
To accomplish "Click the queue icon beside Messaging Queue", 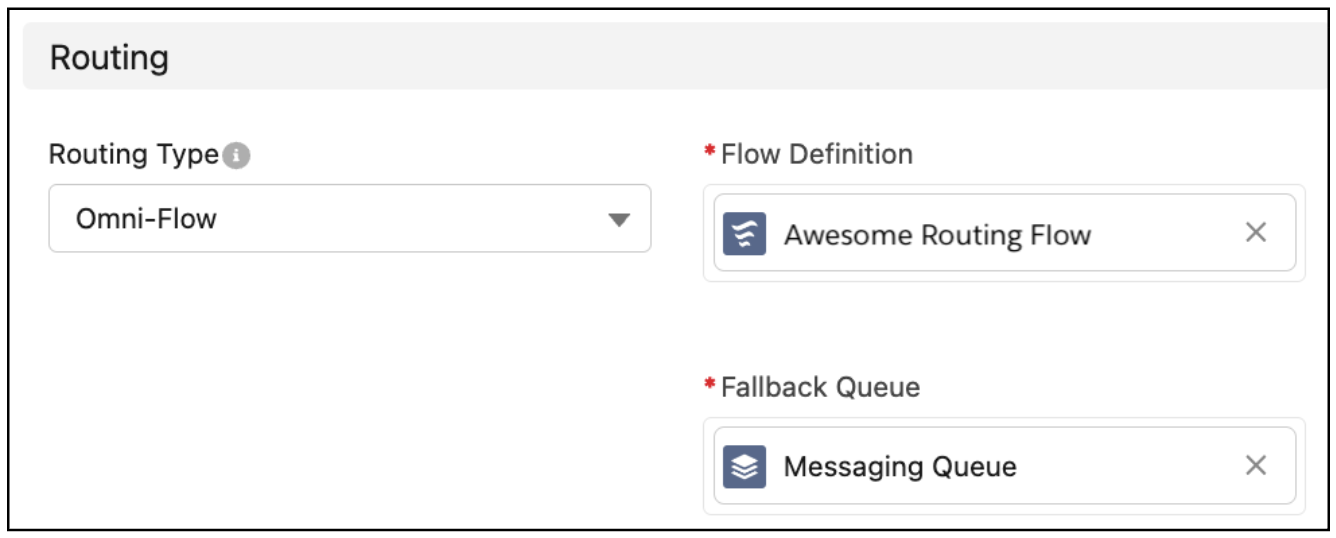I will click(x=744, y=467).
